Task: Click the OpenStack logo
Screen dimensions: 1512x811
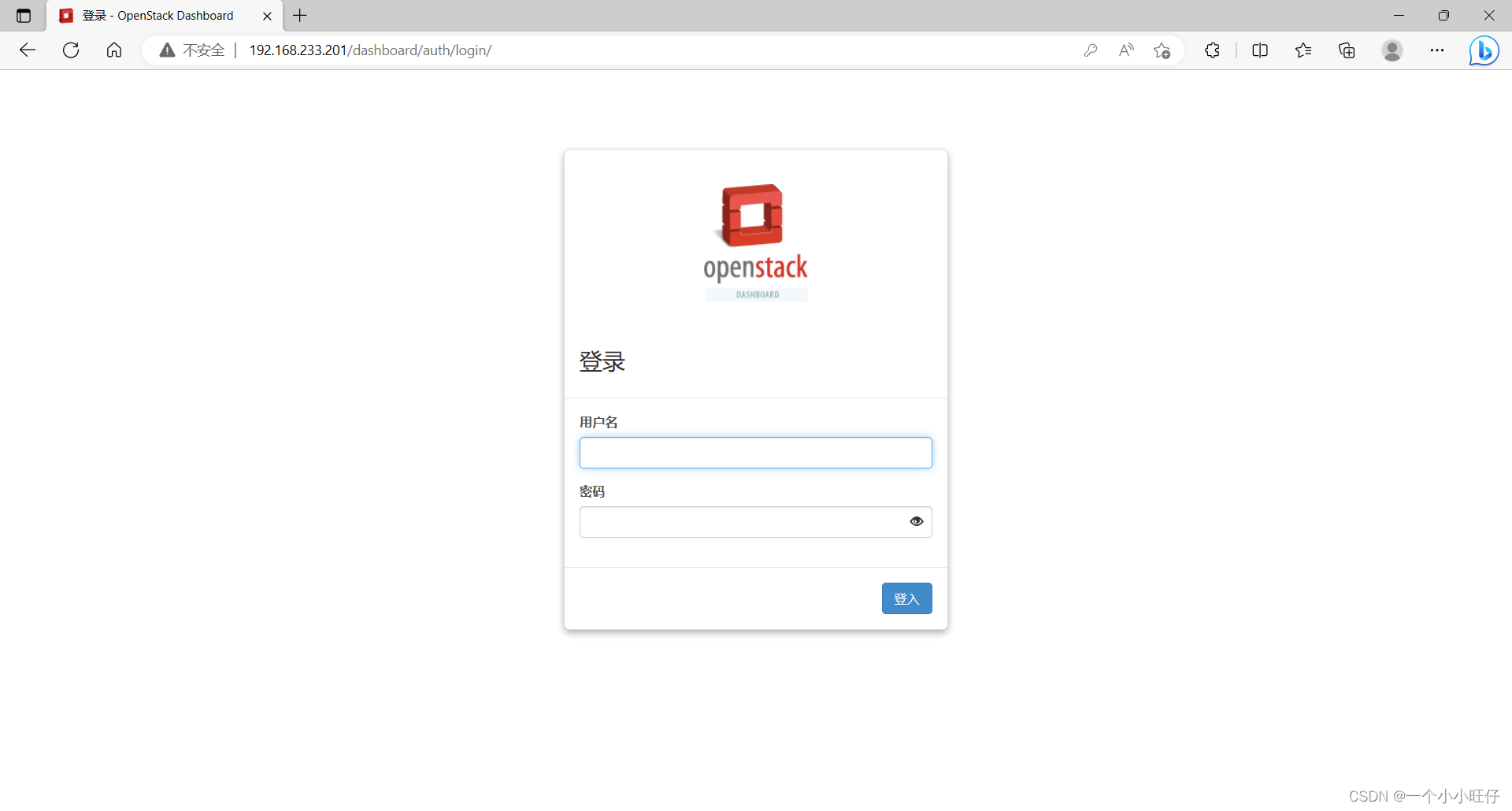Action: coord(756,242)
